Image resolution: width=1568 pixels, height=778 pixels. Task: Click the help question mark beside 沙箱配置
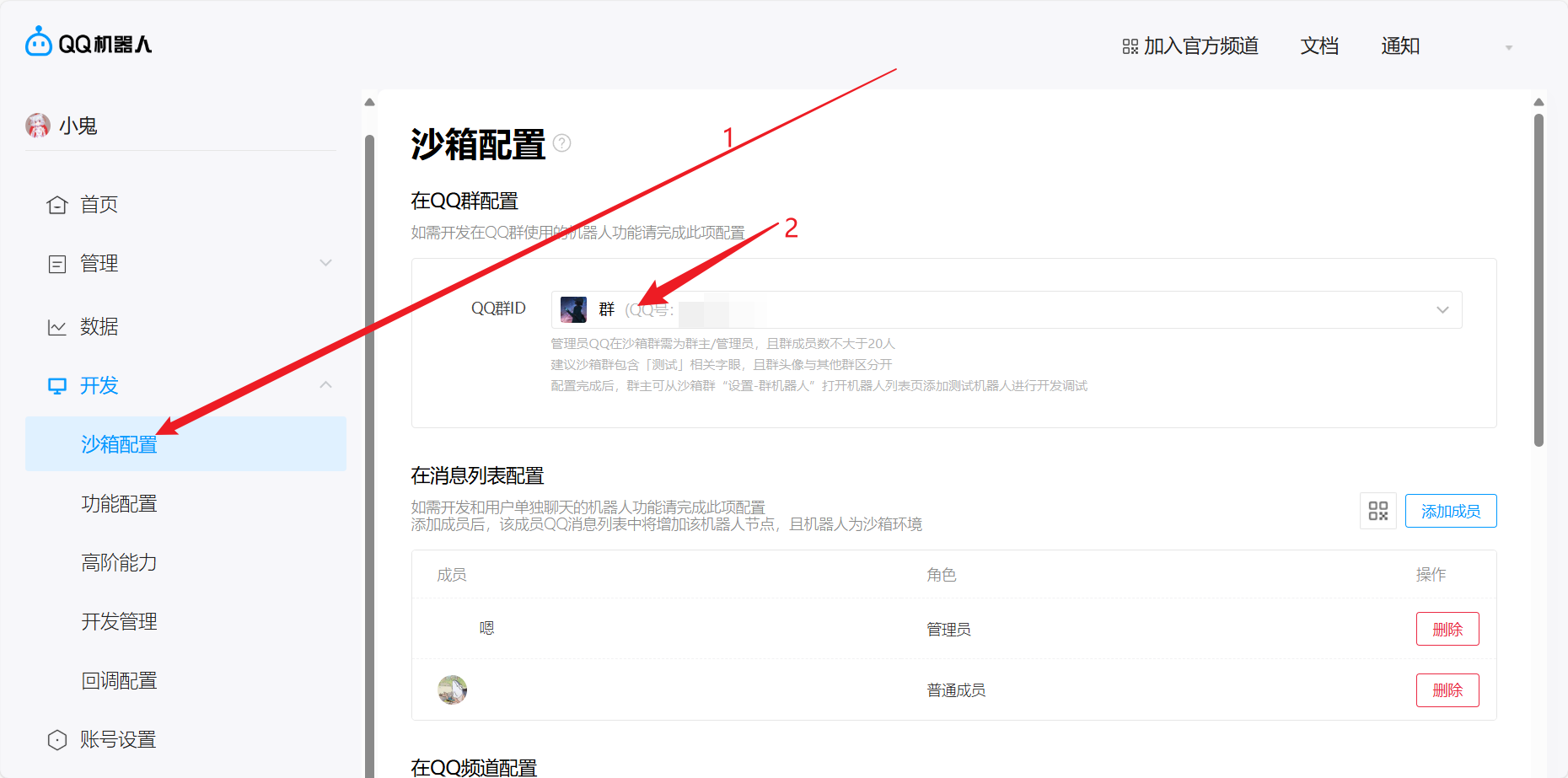(562, 143)
